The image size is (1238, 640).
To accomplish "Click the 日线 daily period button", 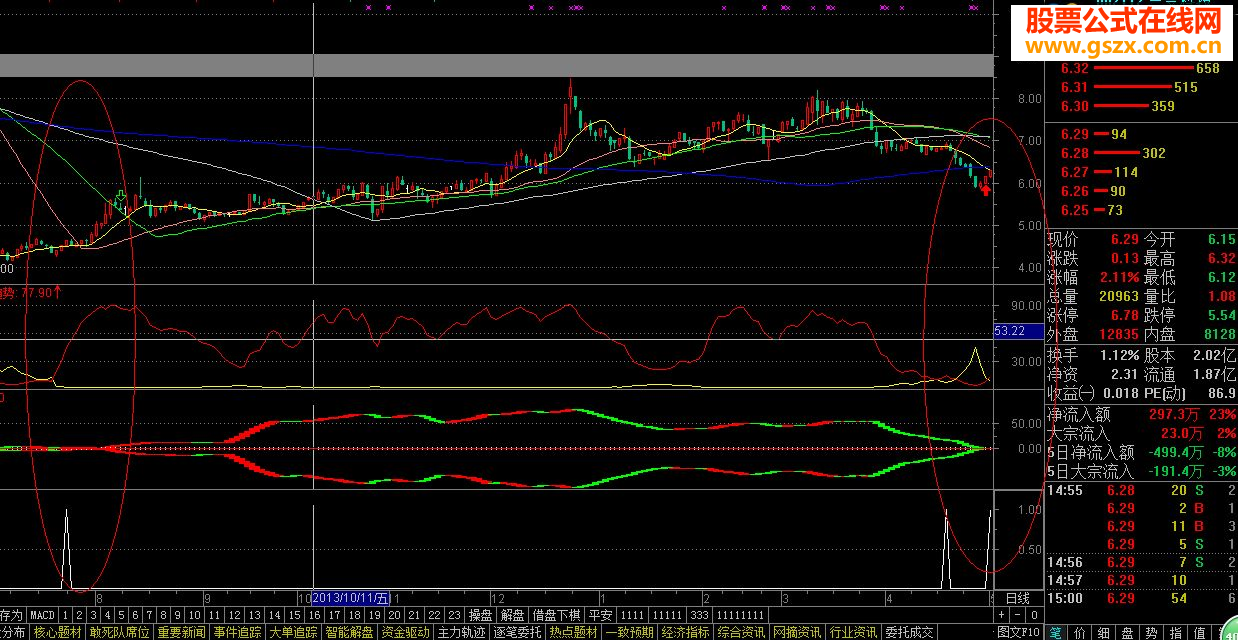I will (x=1018, y=598).
